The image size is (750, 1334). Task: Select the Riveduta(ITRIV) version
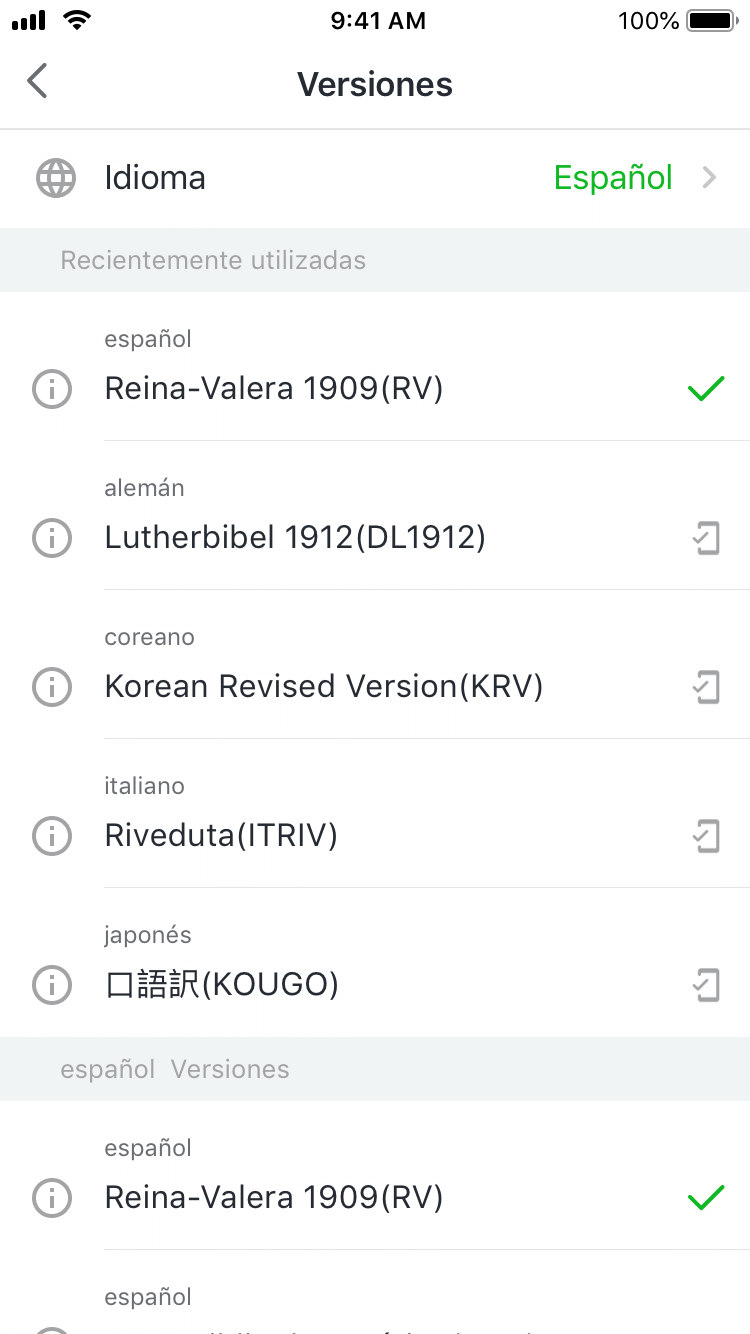point(221,835)
